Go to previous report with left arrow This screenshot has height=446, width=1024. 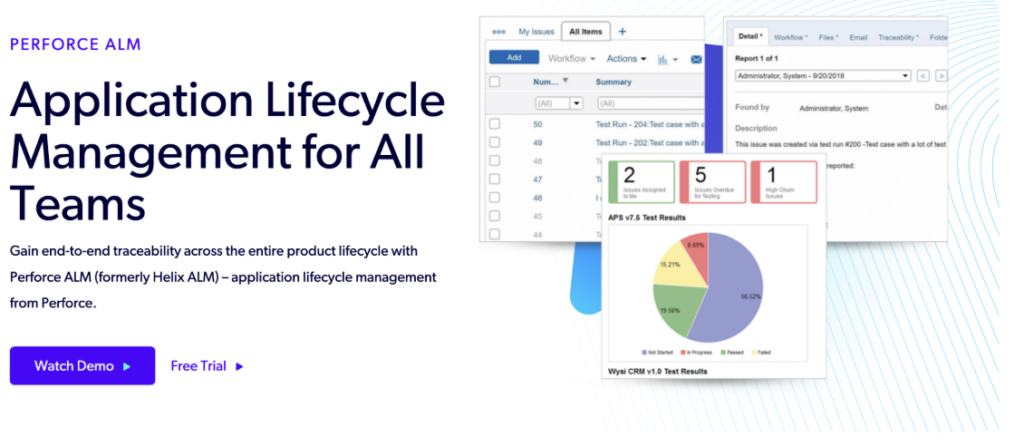coord(923,75)
